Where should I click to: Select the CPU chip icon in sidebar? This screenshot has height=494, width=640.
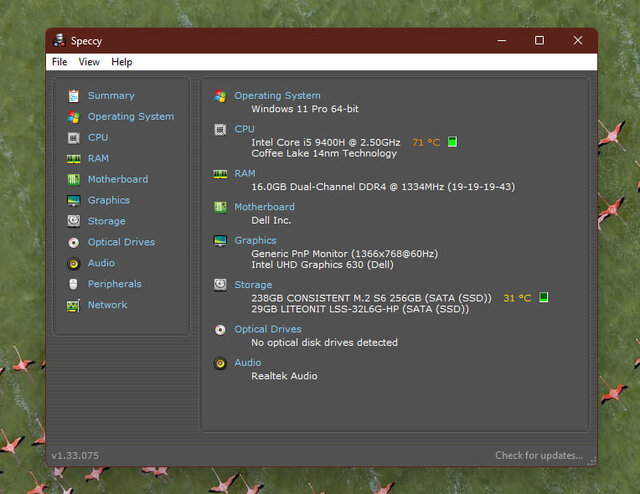73,138
